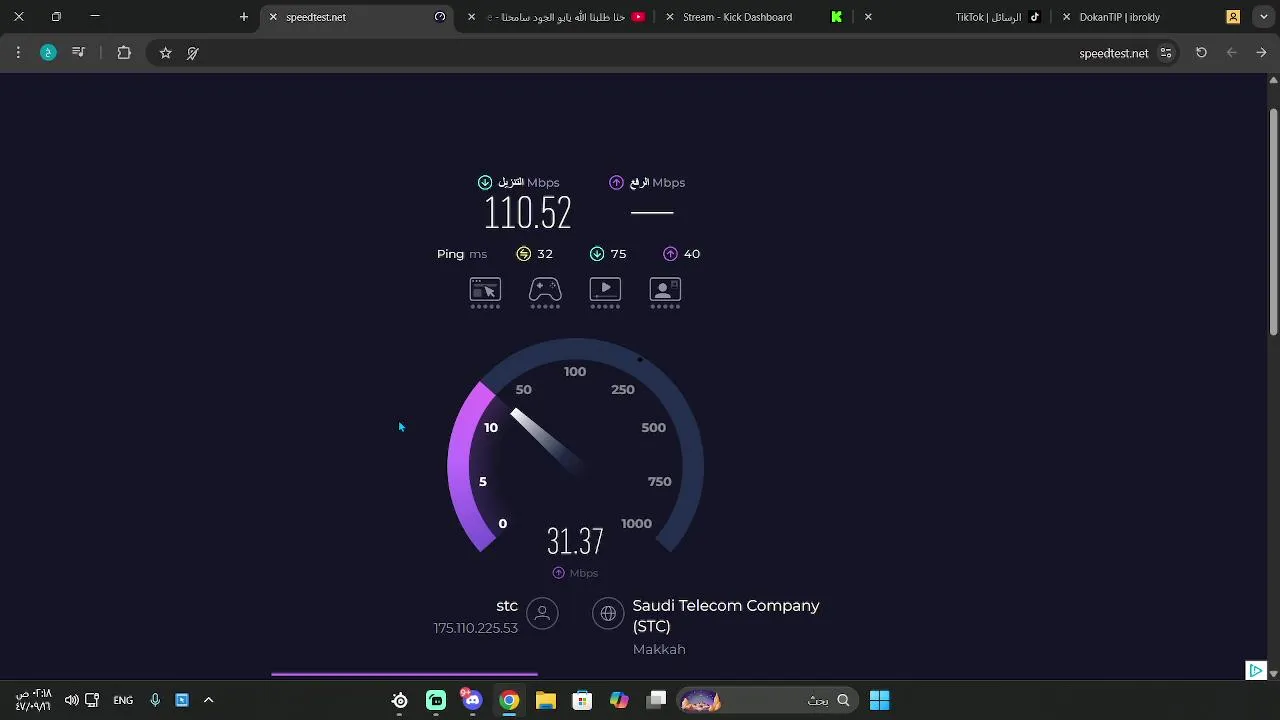Click the right-pointing navigation arrow in toolbar
The height and width of the screenshot is (720, 1280).
coord(1261,53)
